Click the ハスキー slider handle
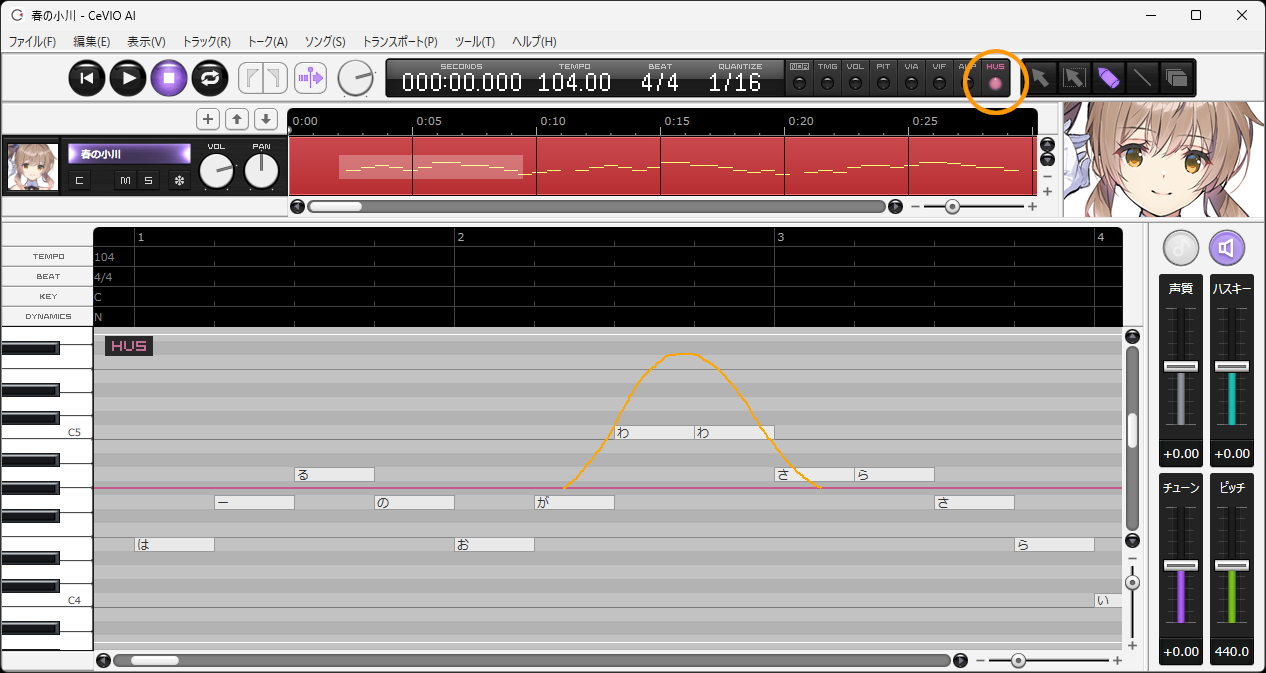This screenshot has height=673, width=1266. [x=1231, y=367]
